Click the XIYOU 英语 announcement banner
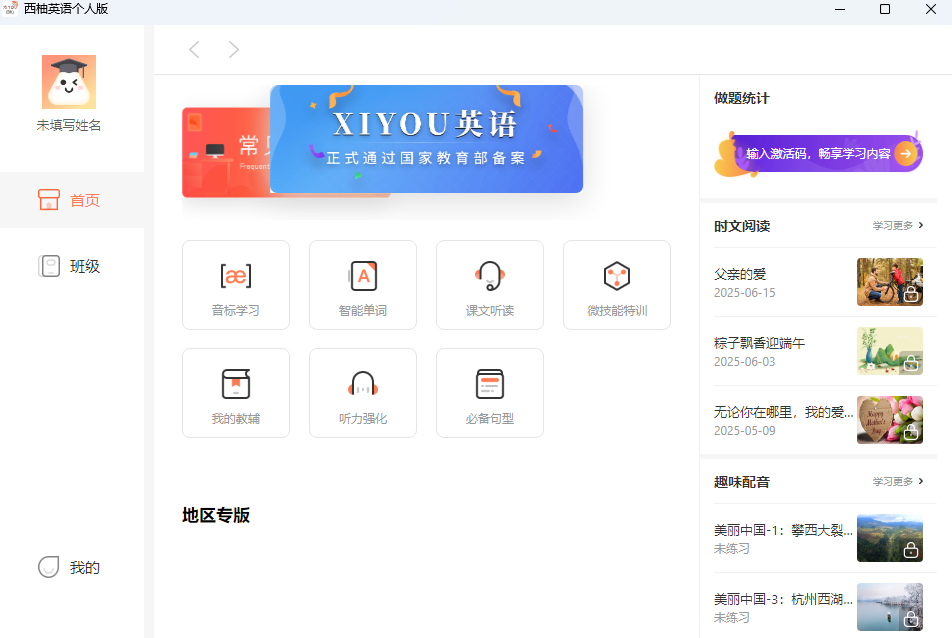This screenshot has width=952, height=638. click(x=426, y=138)
